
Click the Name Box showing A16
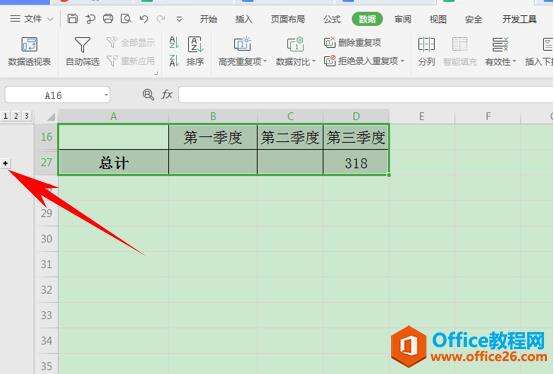click(53, 95)
